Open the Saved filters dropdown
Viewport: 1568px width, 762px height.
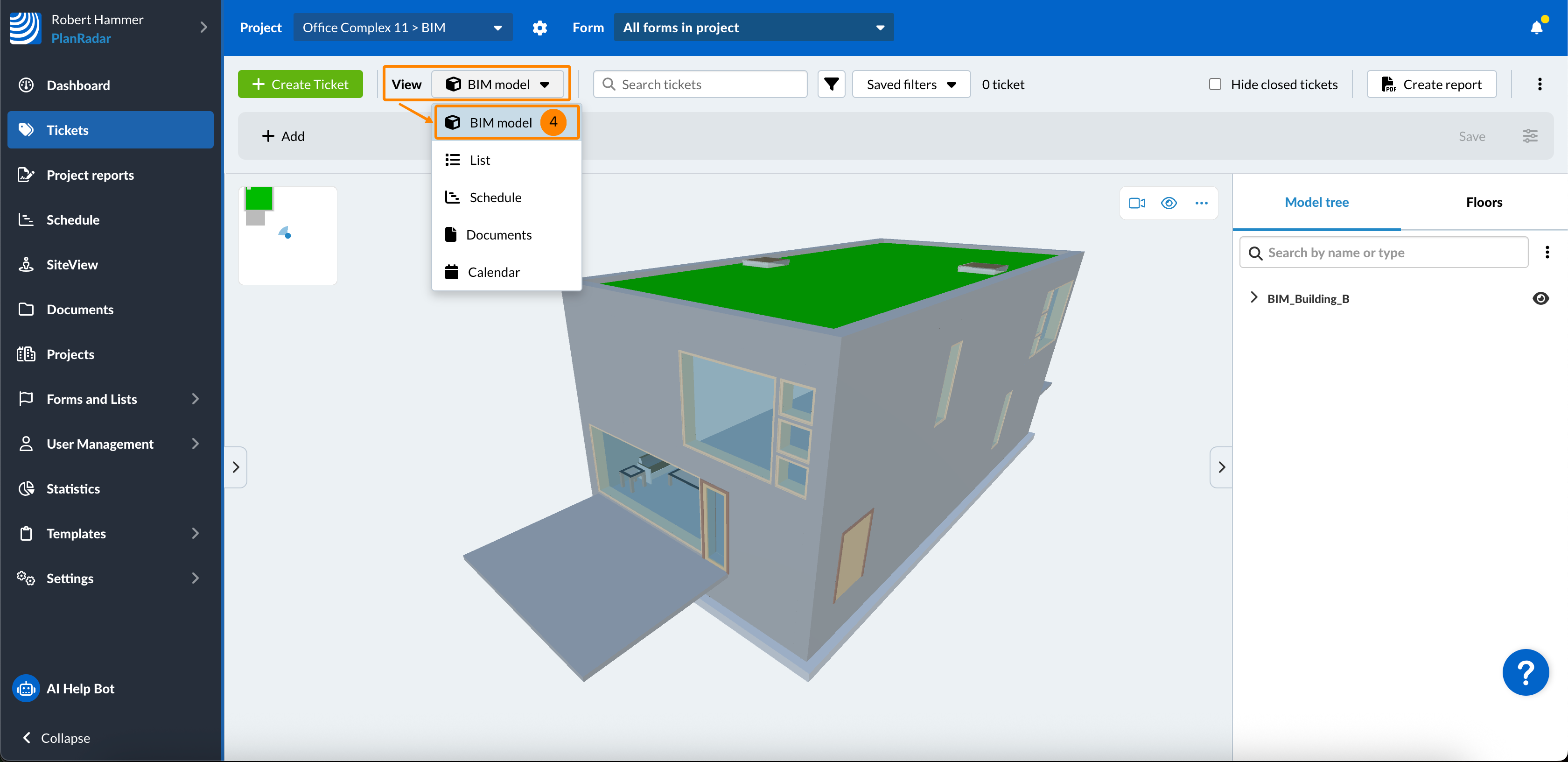coord(910,84)
